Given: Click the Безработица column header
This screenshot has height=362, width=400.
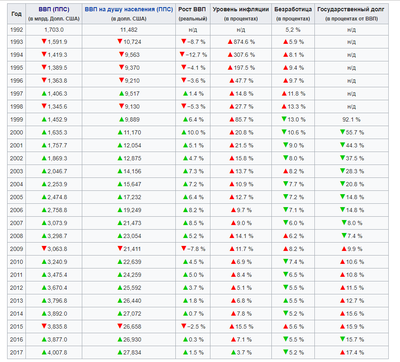Looking at the screenshot, I should pos(293,14).
